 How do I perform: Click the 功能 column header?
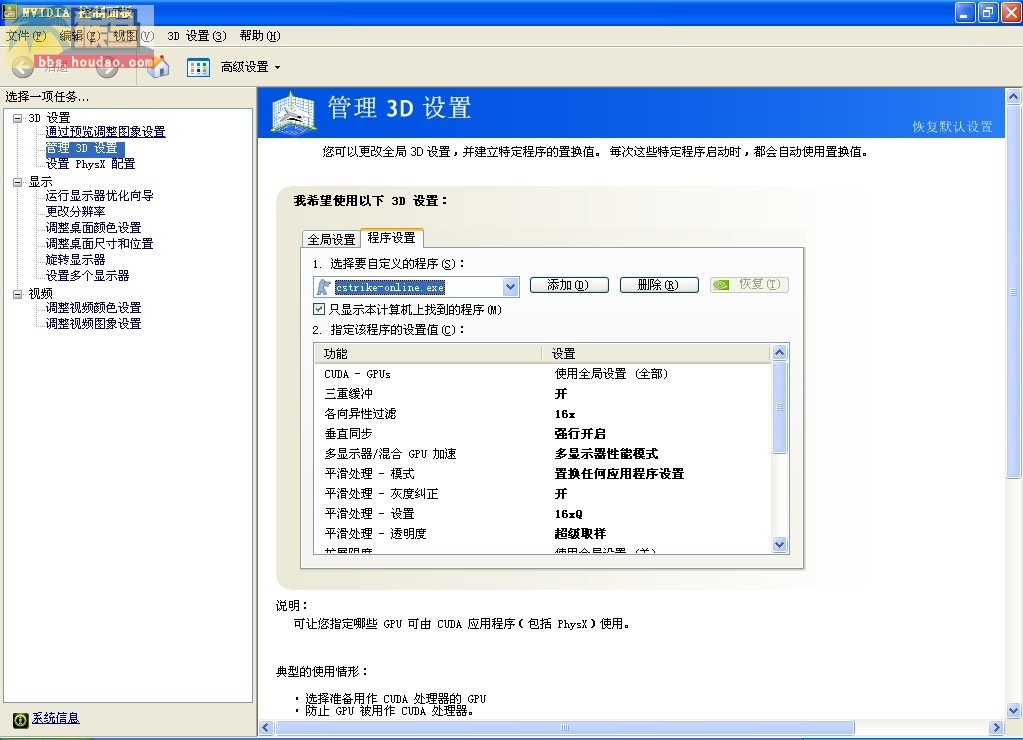[428, 354]
